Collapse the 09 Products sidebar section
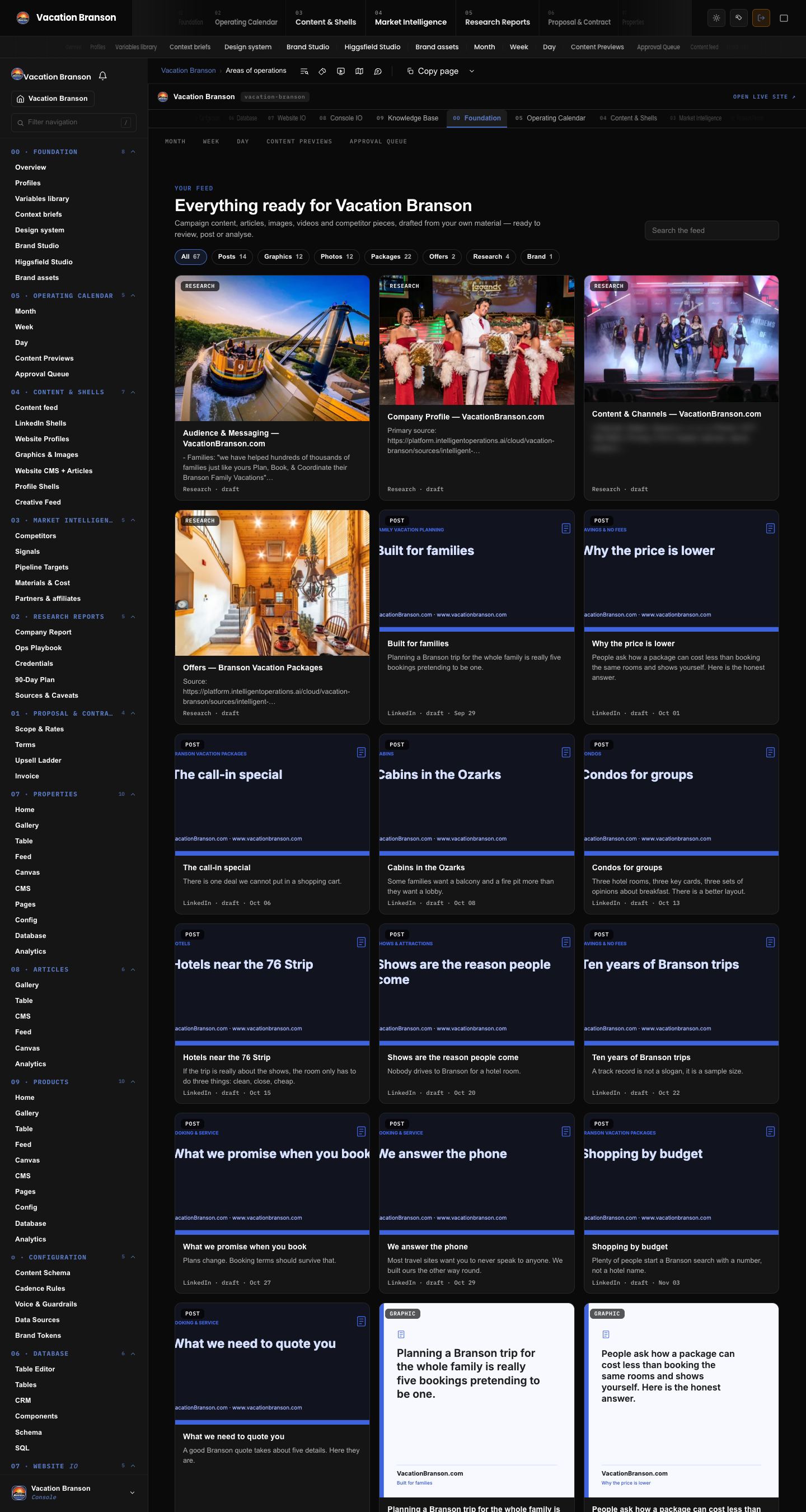 (133, 1082)
